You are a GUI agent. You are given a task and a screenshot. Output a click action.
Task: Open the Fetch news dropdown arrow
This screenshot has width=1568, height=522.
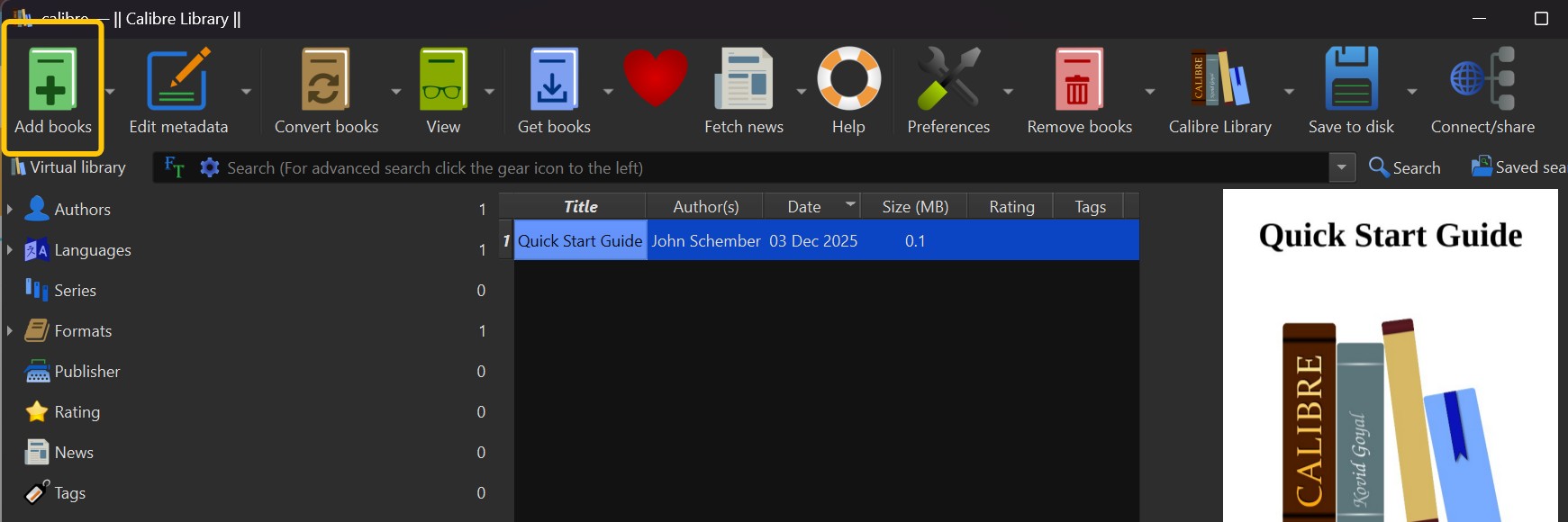pyautogui.click(x=801, y=91)
